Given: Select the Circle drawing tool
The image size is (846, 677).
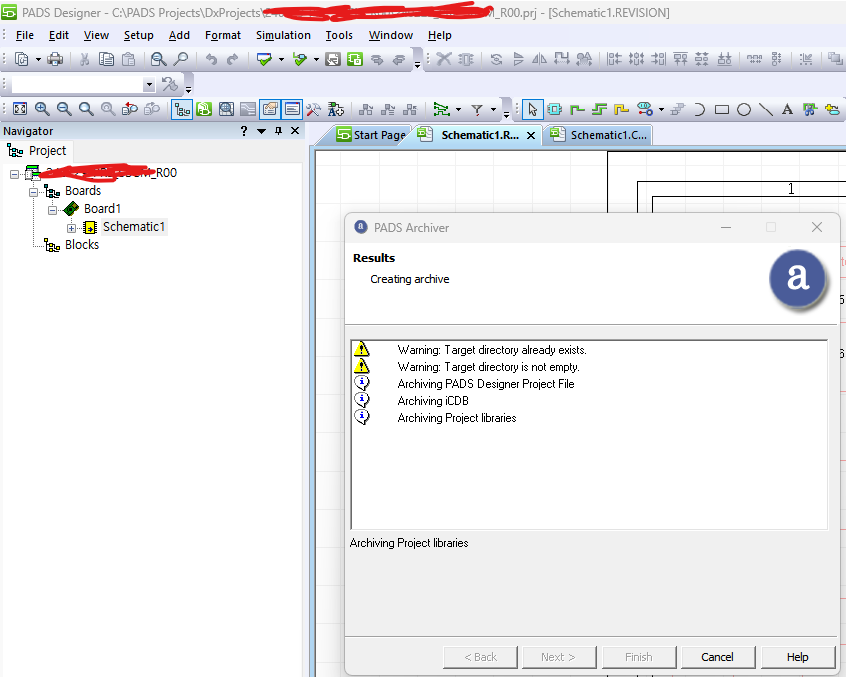Looking at the screenshot, I should pos(744,110).
